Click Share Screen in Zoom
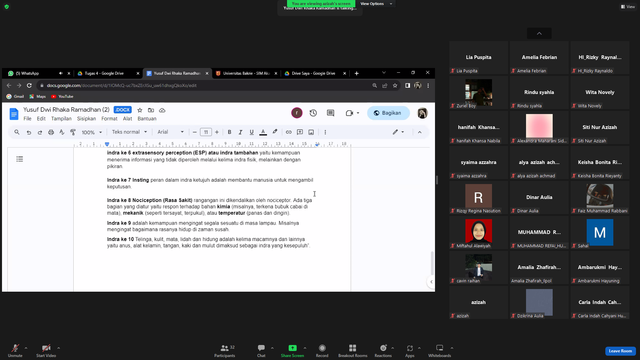This screenshot has width=640, height=360. pos(292,351)
